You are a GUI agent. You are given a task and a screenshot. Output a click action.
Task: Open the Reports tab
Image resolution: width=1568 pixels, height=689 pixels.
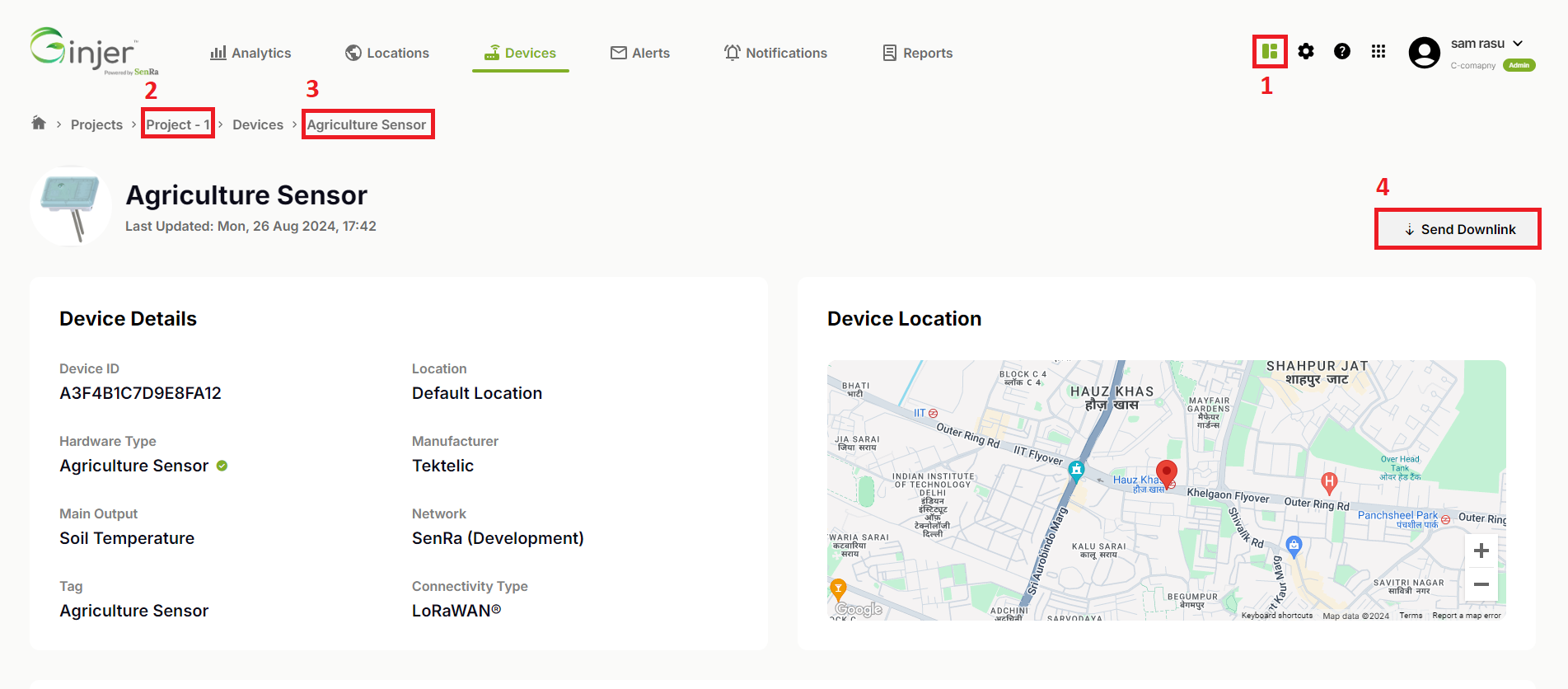pyautogui.click(x=917, y=53)
